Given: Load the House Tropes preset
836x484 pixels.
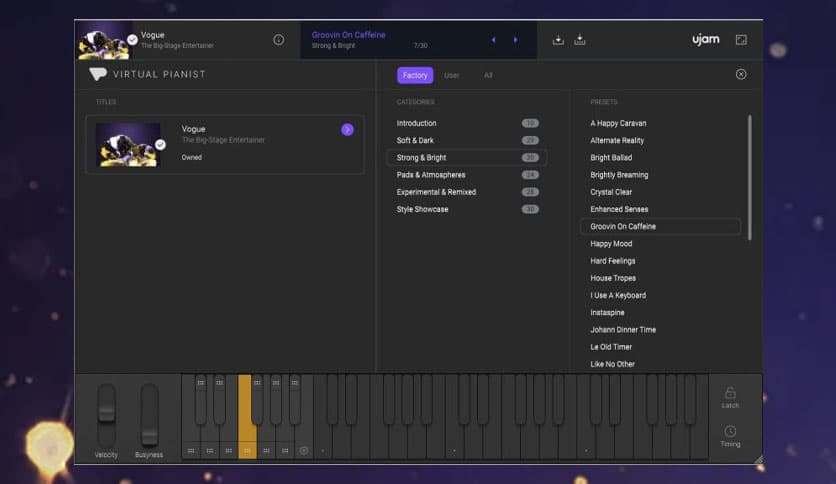Looking at the screenshot, I should coord(613,278).
